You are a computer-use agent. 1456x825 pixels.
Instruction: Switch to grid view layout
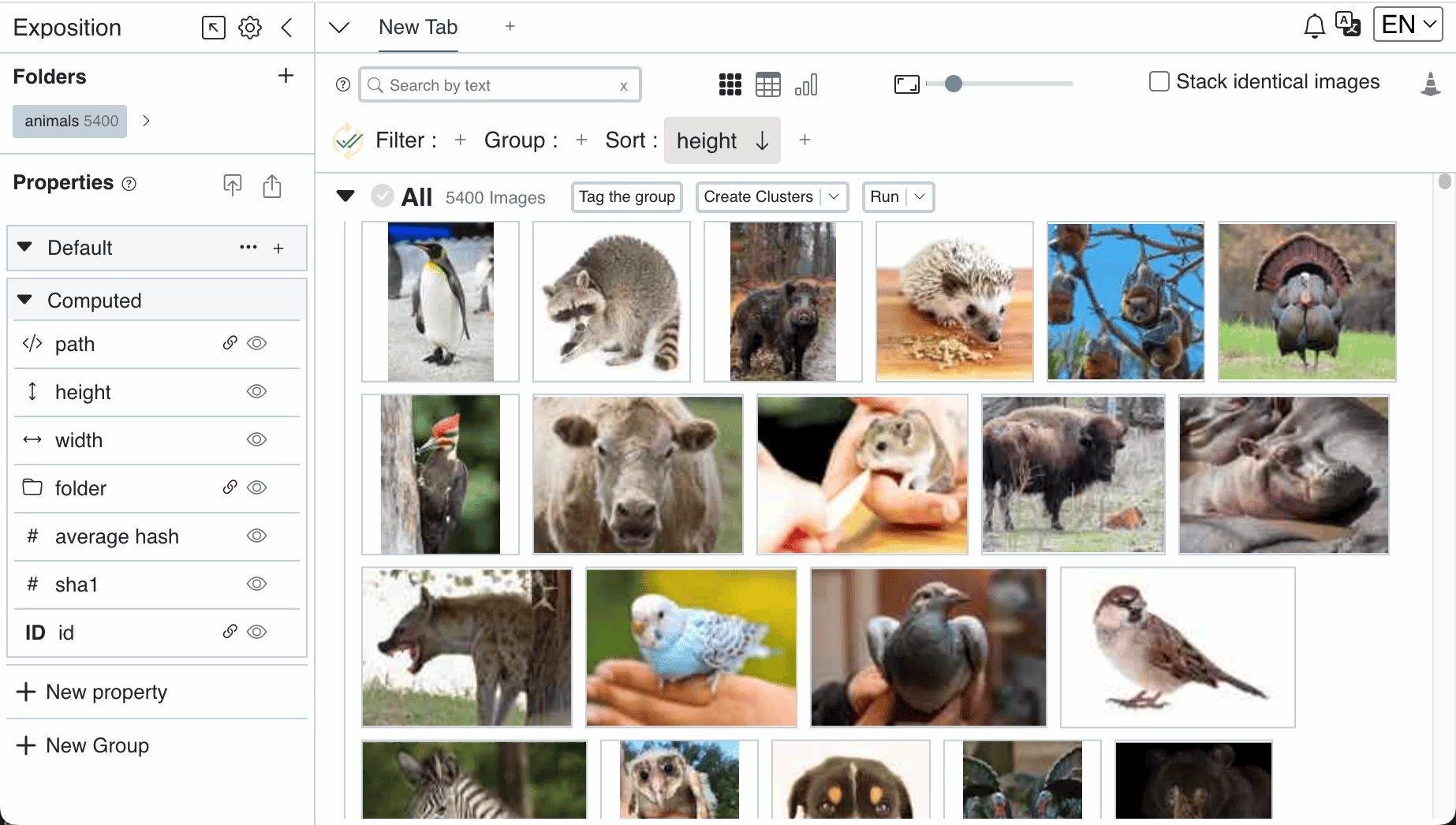click(730, 84)
